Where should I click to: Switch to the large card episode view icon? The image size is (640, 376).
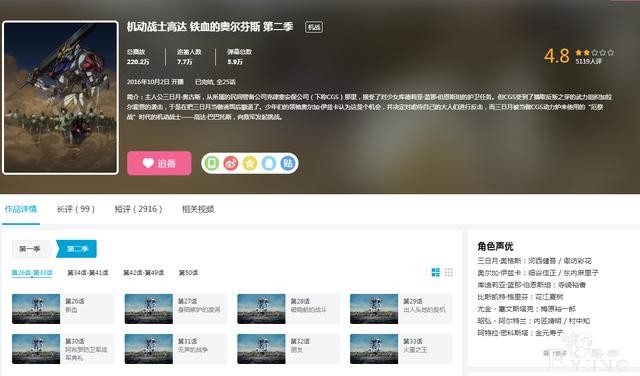point(436,272)
